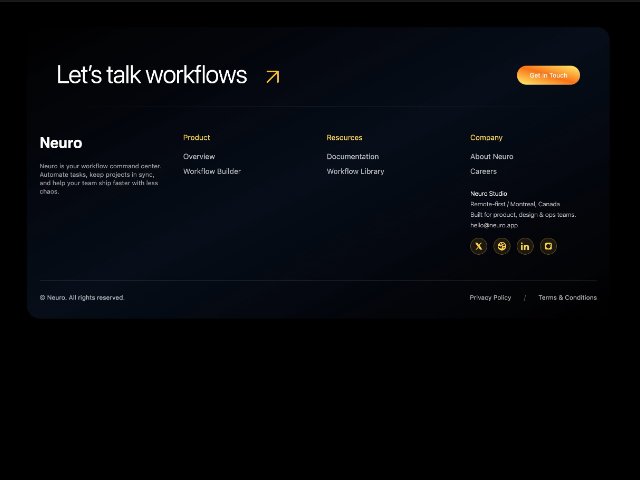The width and height of the screenshot is (640, 480).
Task: Click the Get in Touch button
Action: pos(548,76)
